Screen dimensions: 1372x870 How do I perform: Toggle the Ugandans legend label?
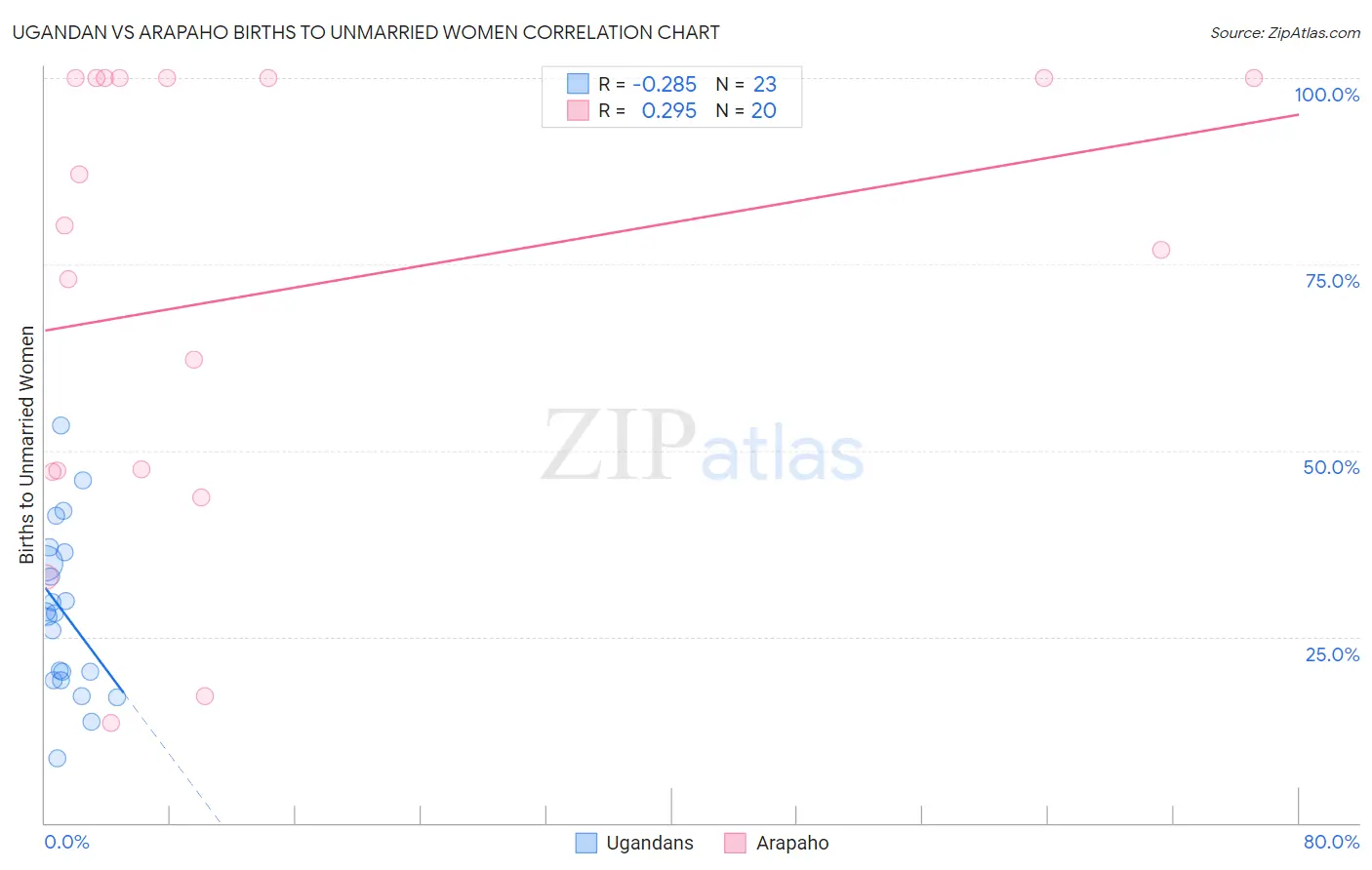(649, 844)
